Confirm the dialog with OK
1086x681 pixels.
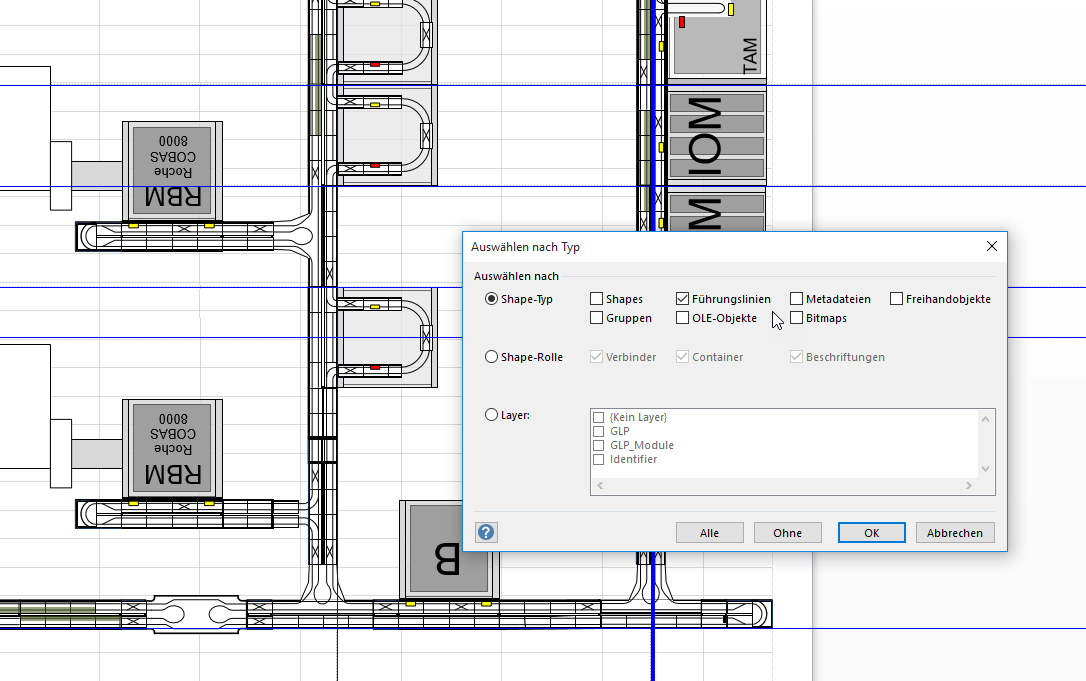pyautogui.click(x=871, y=533)
